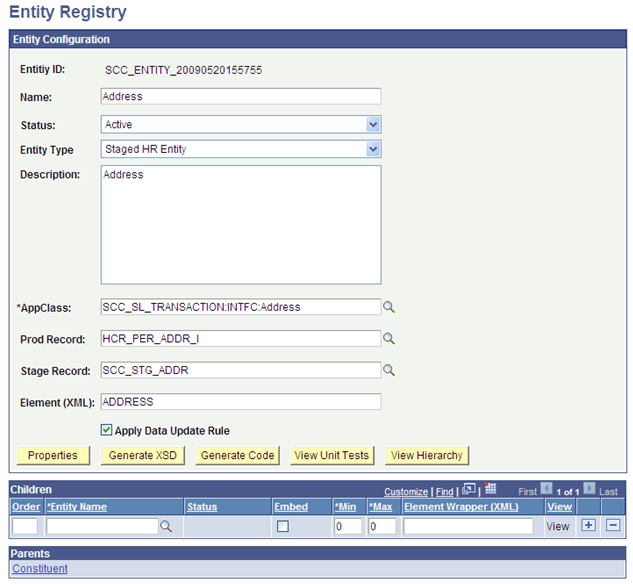Open AppClass lookup magnifier
Image resolution: width=633 pixels, height=584 pixels.
coord(389,307)
